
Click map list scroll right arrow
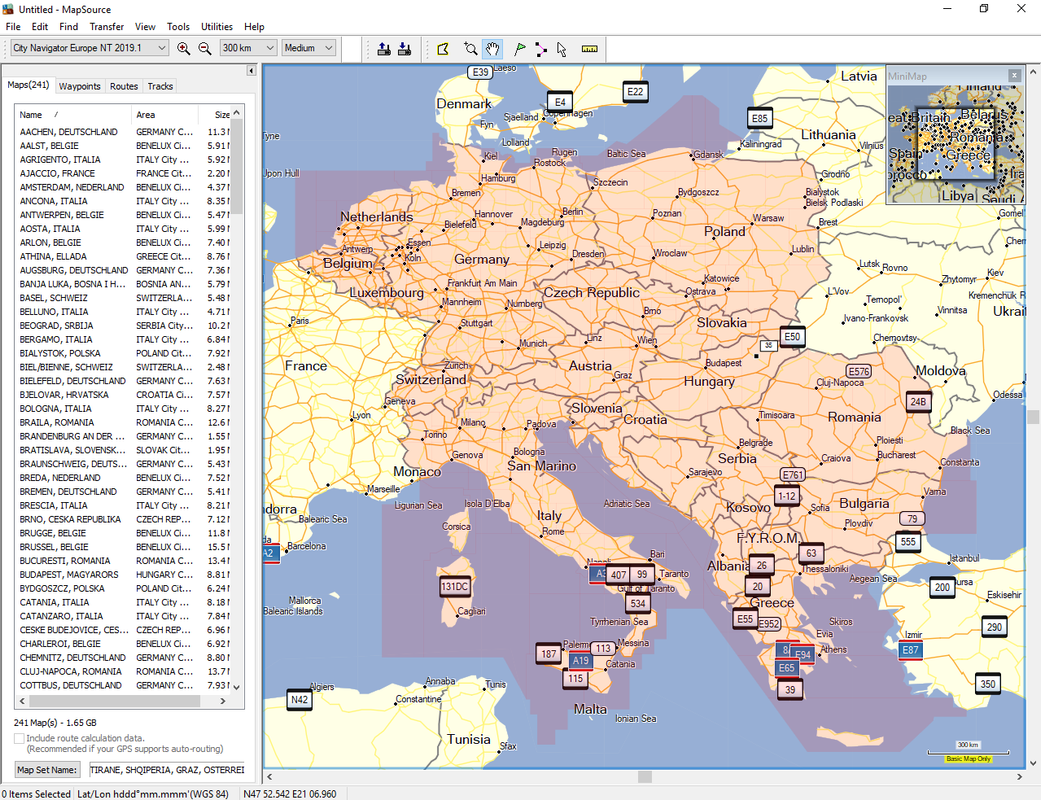pos(222,701)
